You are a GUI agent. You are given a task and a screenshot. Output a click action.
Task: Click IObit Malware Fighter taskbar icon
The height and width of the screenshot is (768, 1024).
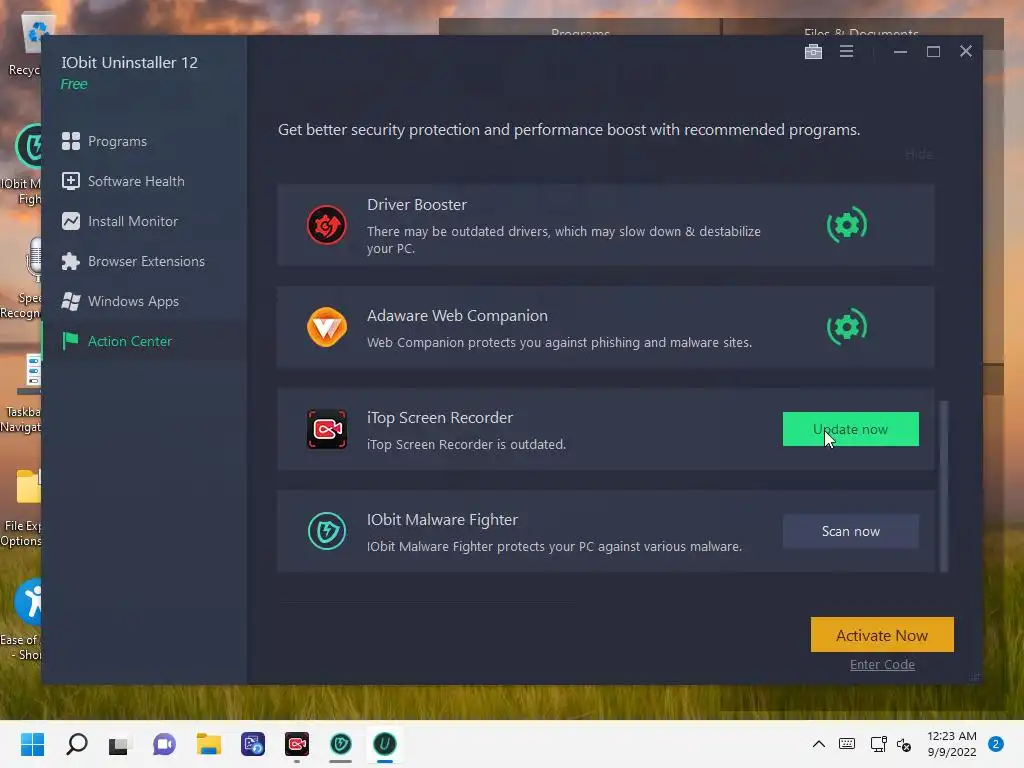[340, 744]
